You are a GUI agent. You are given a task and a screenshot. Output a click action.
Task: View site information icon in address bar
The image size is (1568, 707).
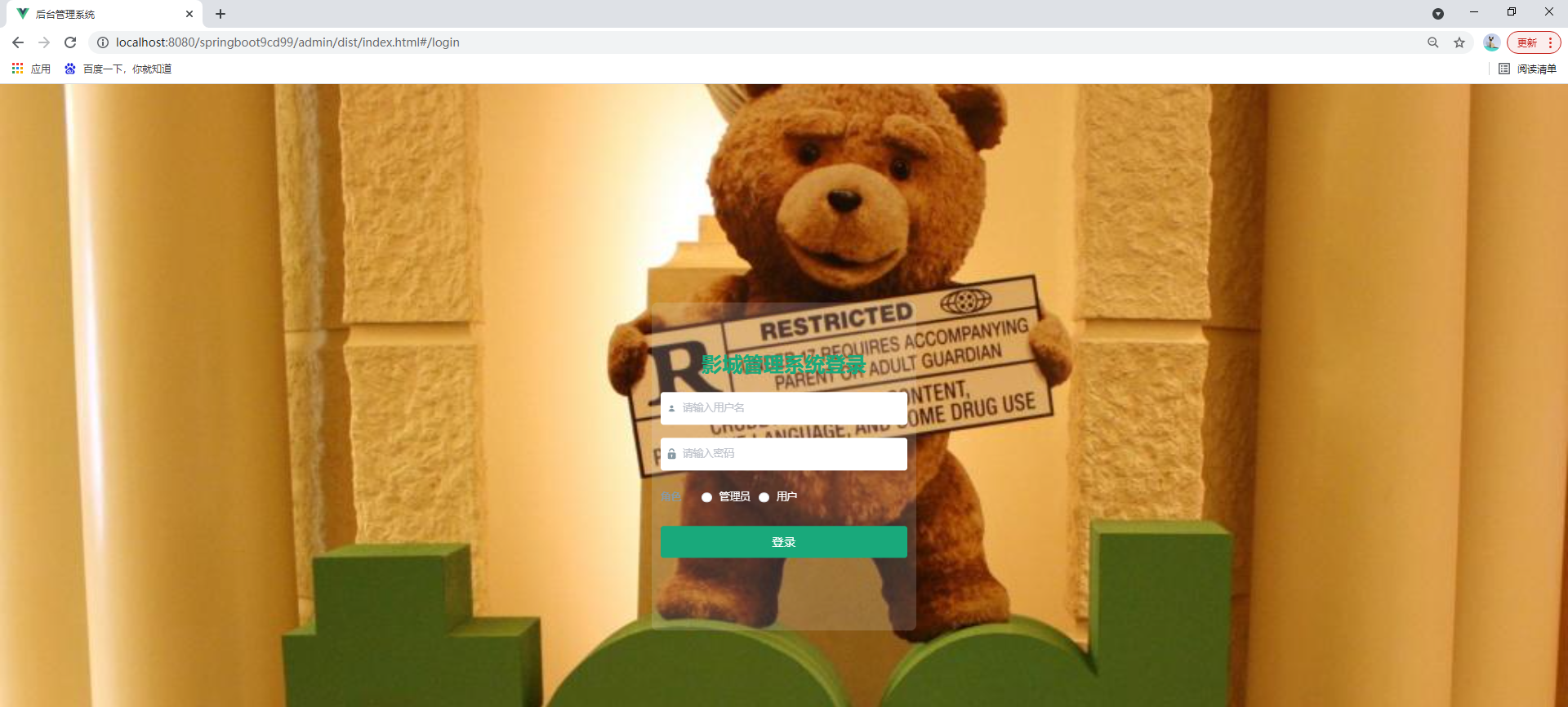103,42
